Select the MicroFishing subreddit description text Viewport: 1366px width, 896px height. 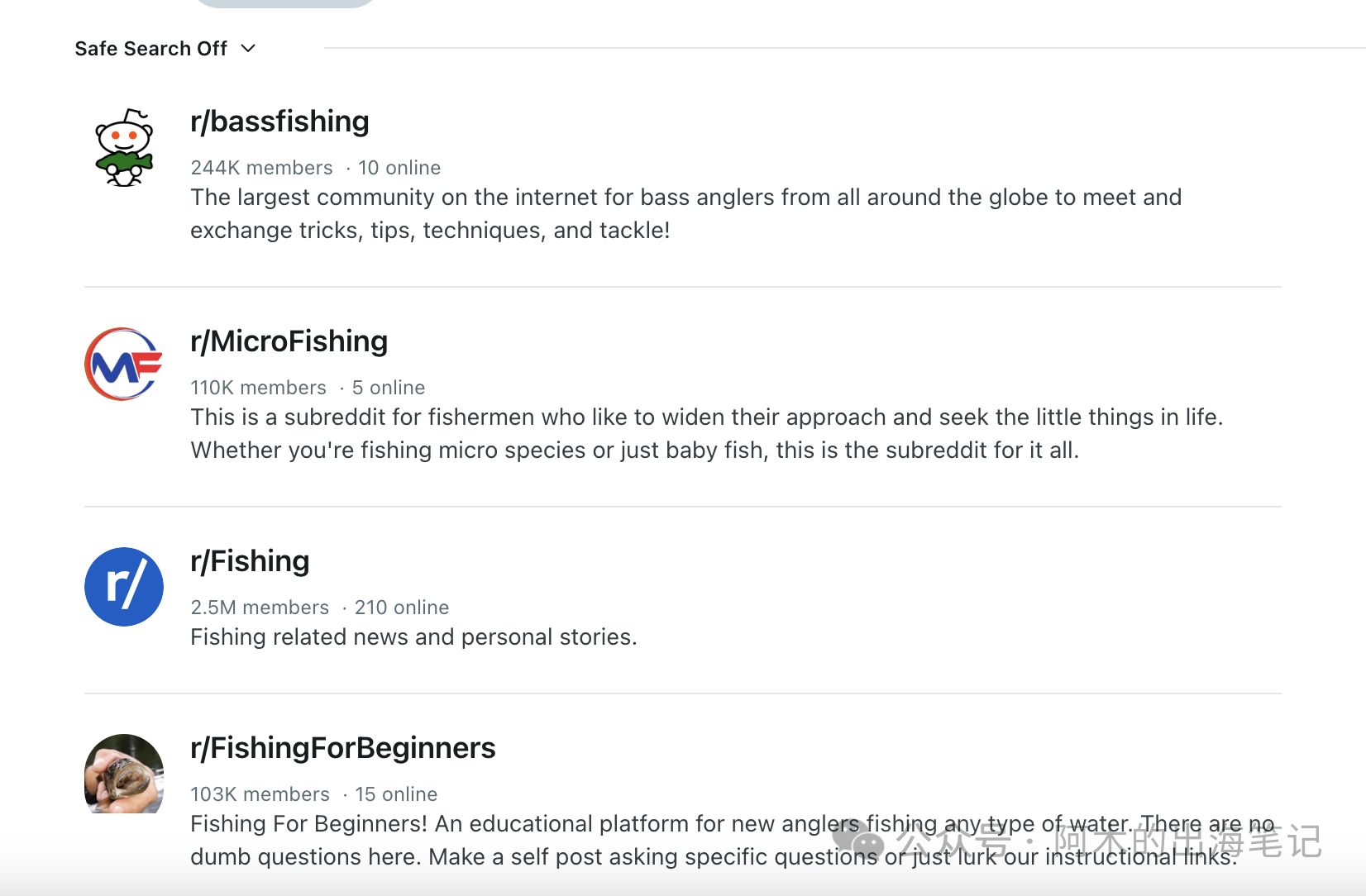pyautogui.click(x=706, y=433)
